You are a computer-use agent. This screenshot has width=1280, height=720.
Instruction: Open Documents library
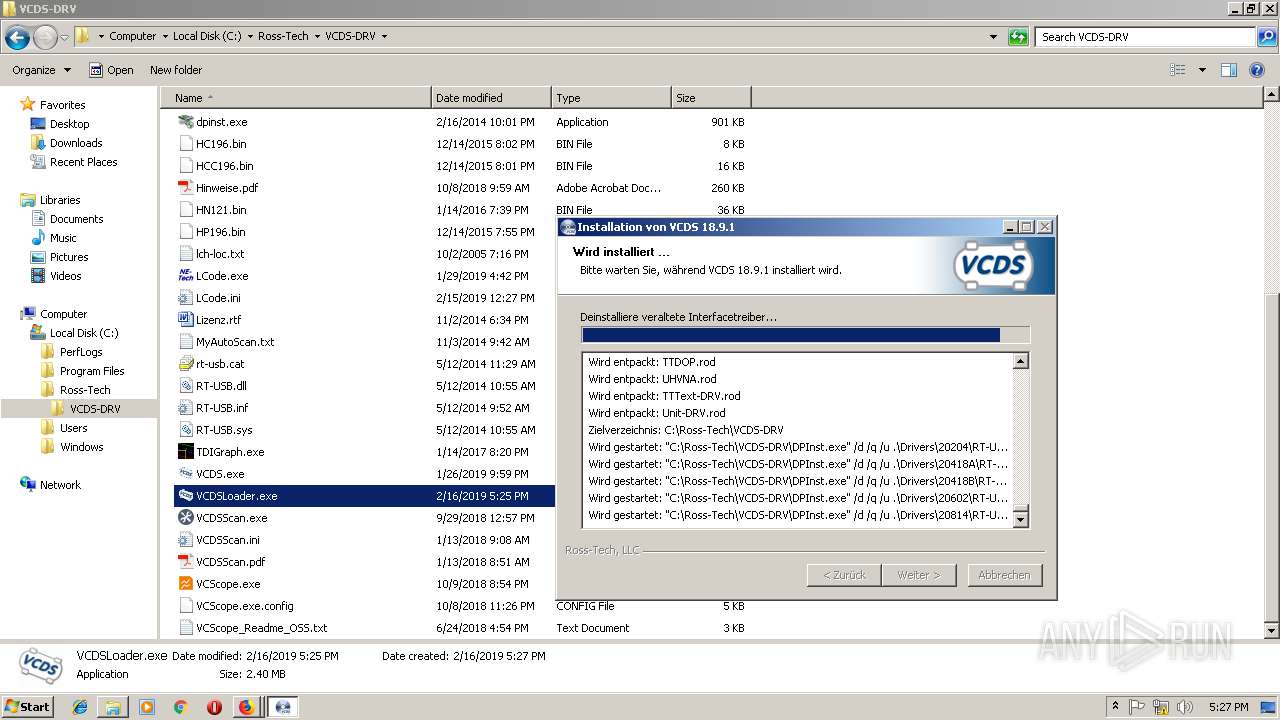(76, 219)
